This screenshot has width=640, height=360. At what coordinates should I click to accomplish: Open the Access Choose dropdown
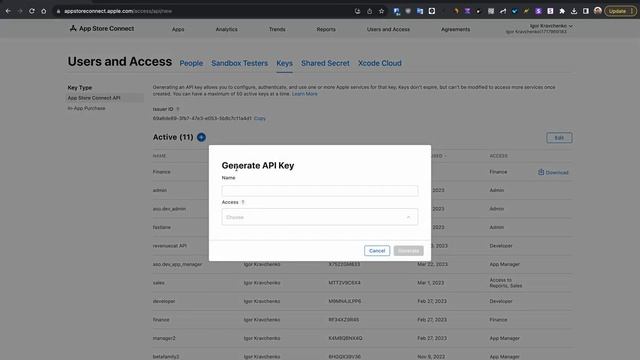[320, 217]
